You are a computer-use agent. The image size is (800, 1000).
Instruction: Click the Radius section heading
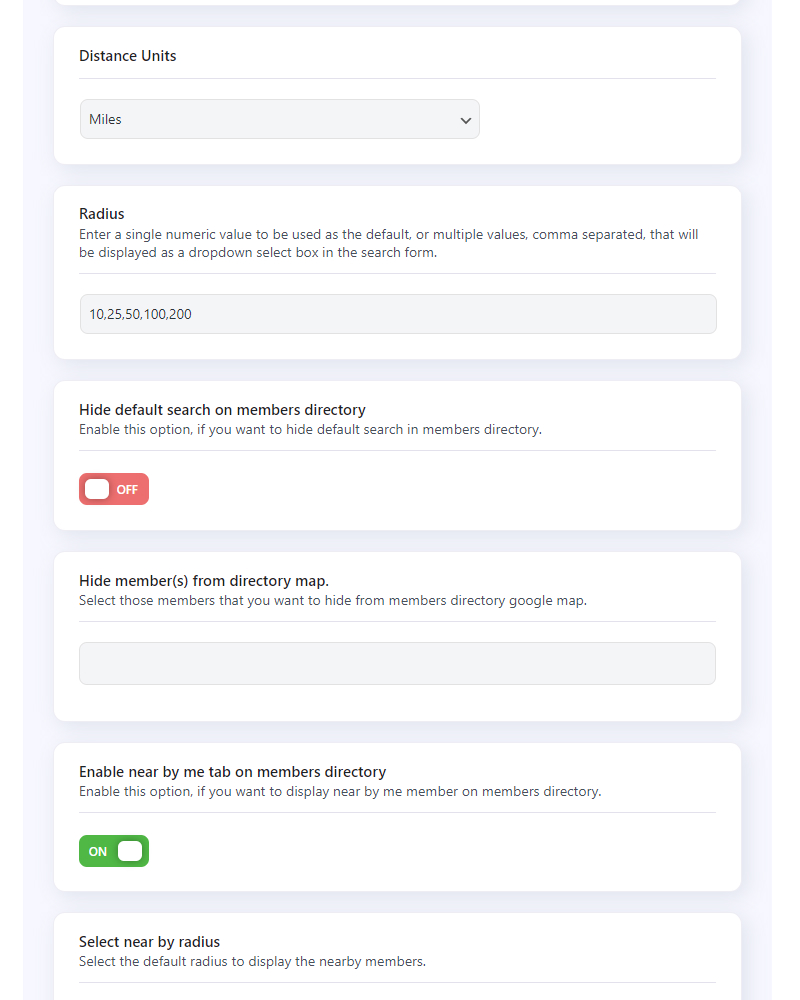[x=101, y=214]
